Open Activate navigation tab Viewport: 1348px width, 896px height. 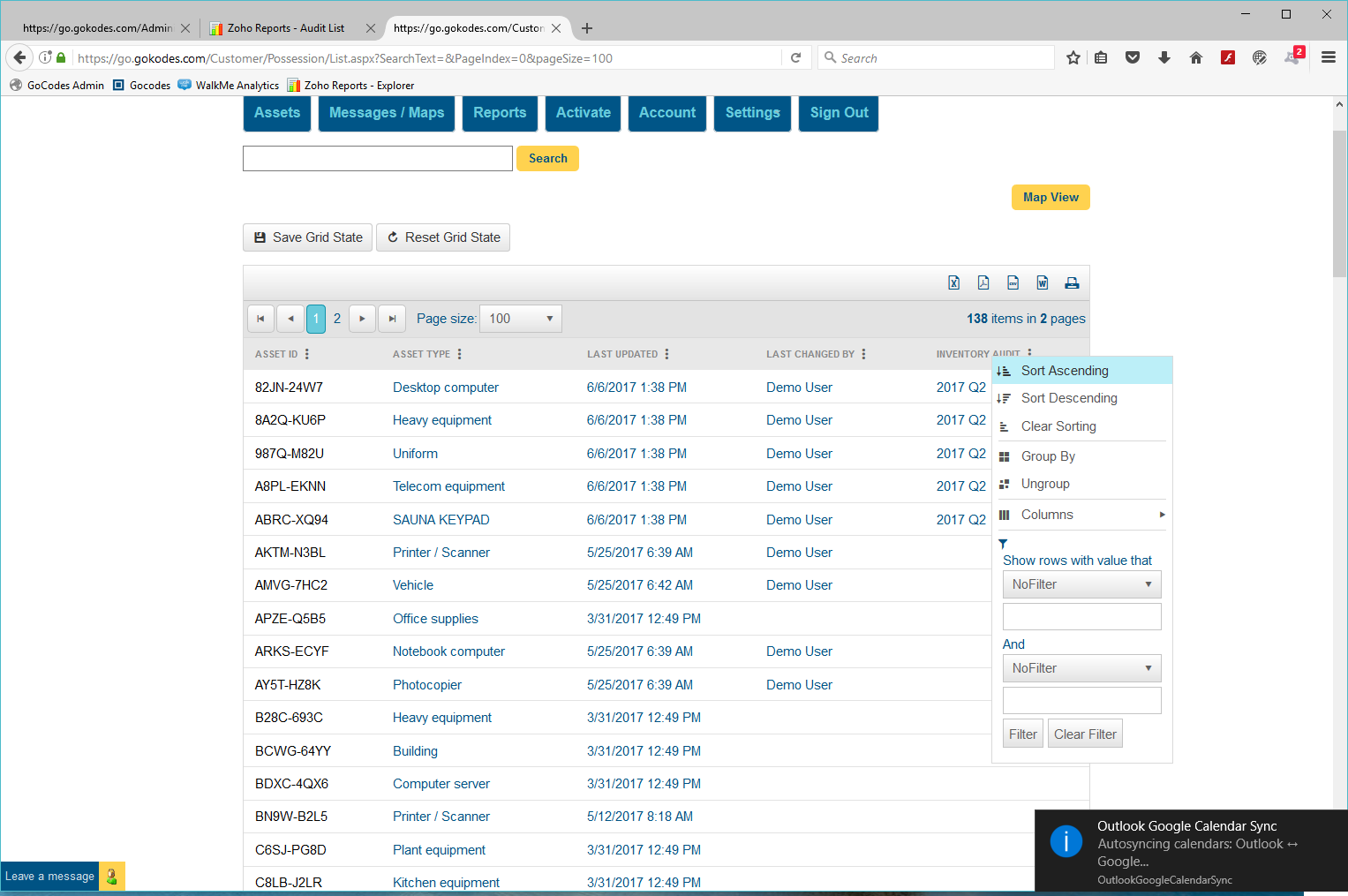coord(584,113)
